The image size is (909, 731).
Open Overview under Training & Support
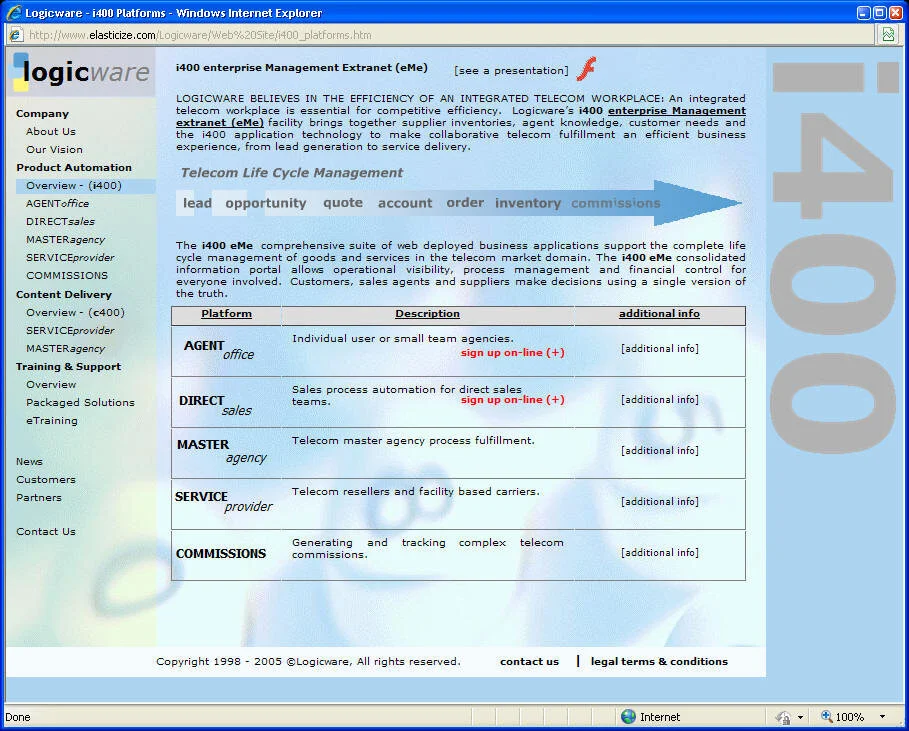pyautogui.click(x=51, y=384)
